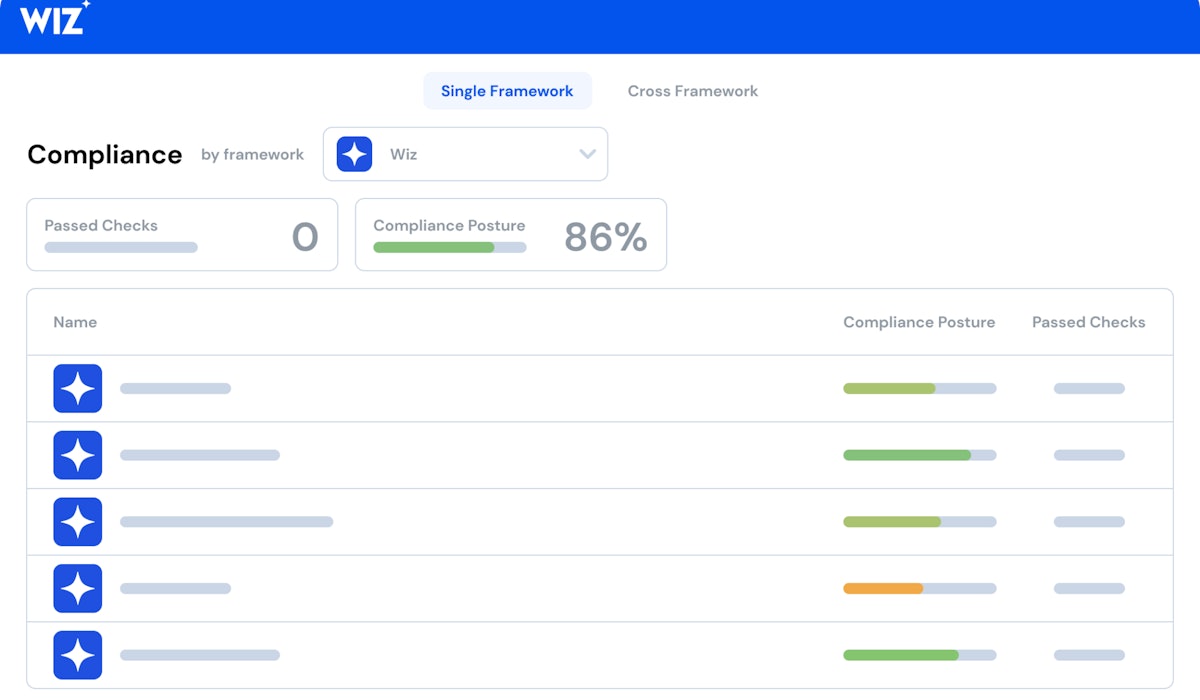Click the third row's framework star icon
Screen dimensions: 1200x700
click(78, 522)
